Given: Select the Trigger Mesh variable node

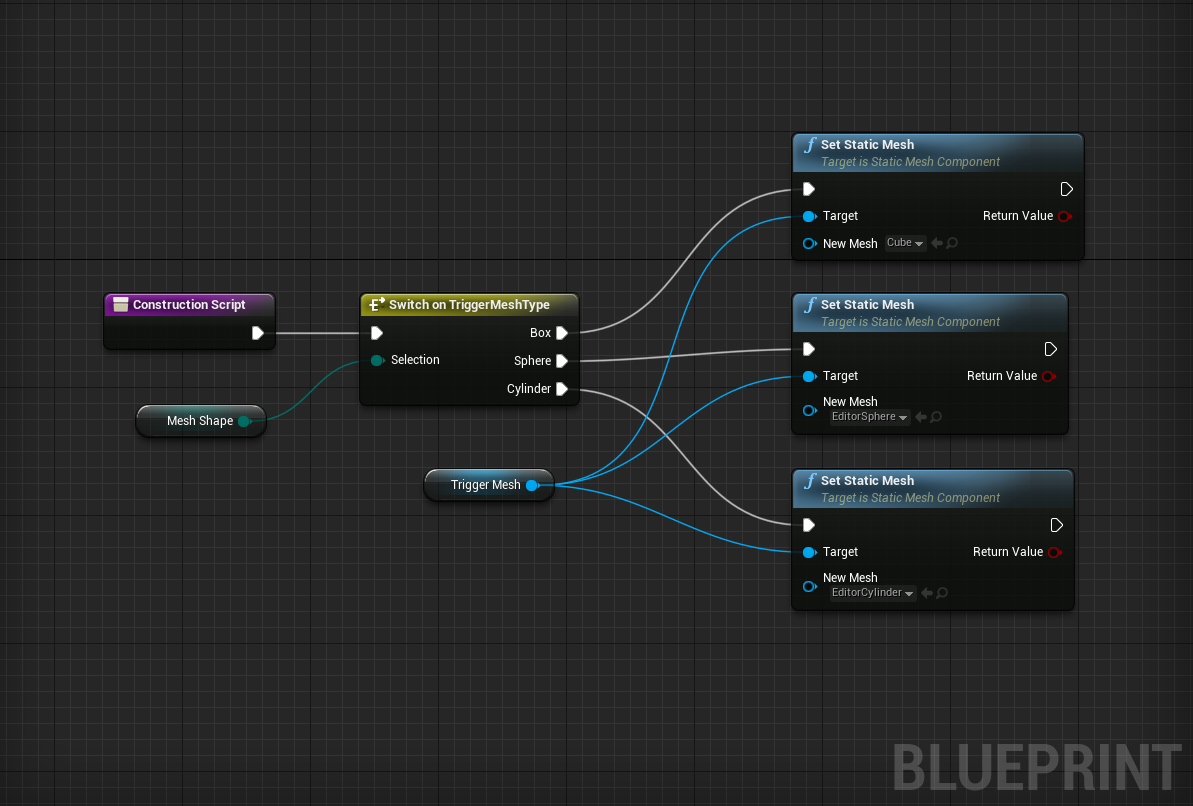Looking at the screenshot, I should tap(488, 485).
